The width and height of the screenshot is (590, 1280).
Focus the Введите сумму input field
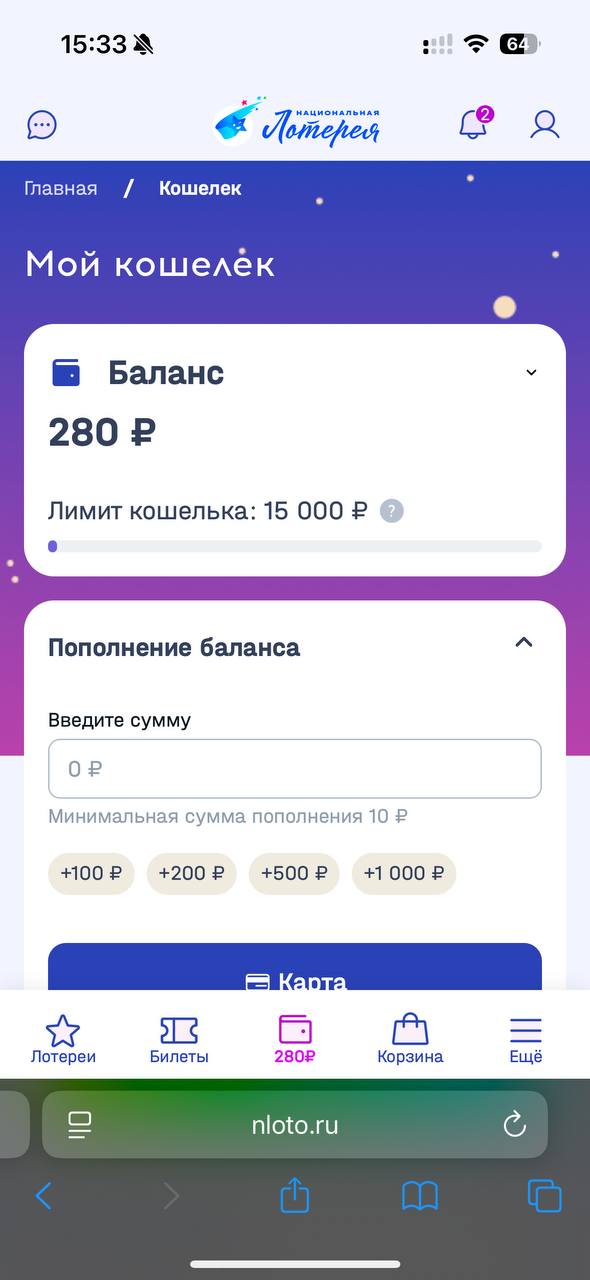click(295, 769)
